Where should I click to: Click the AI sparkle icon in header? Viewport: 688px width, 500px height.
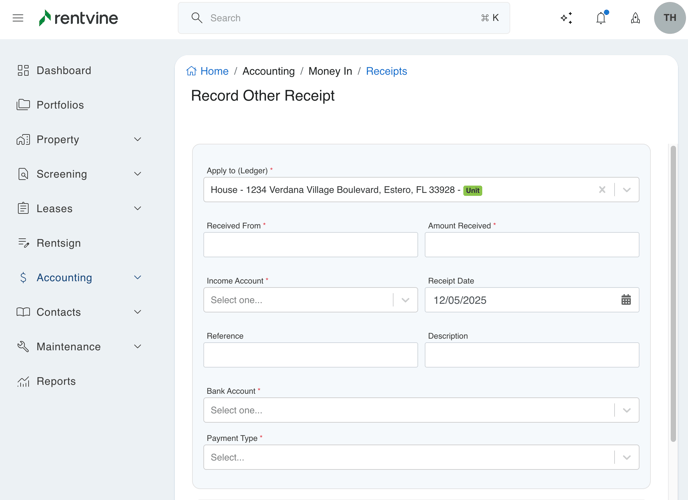(566, 18)
